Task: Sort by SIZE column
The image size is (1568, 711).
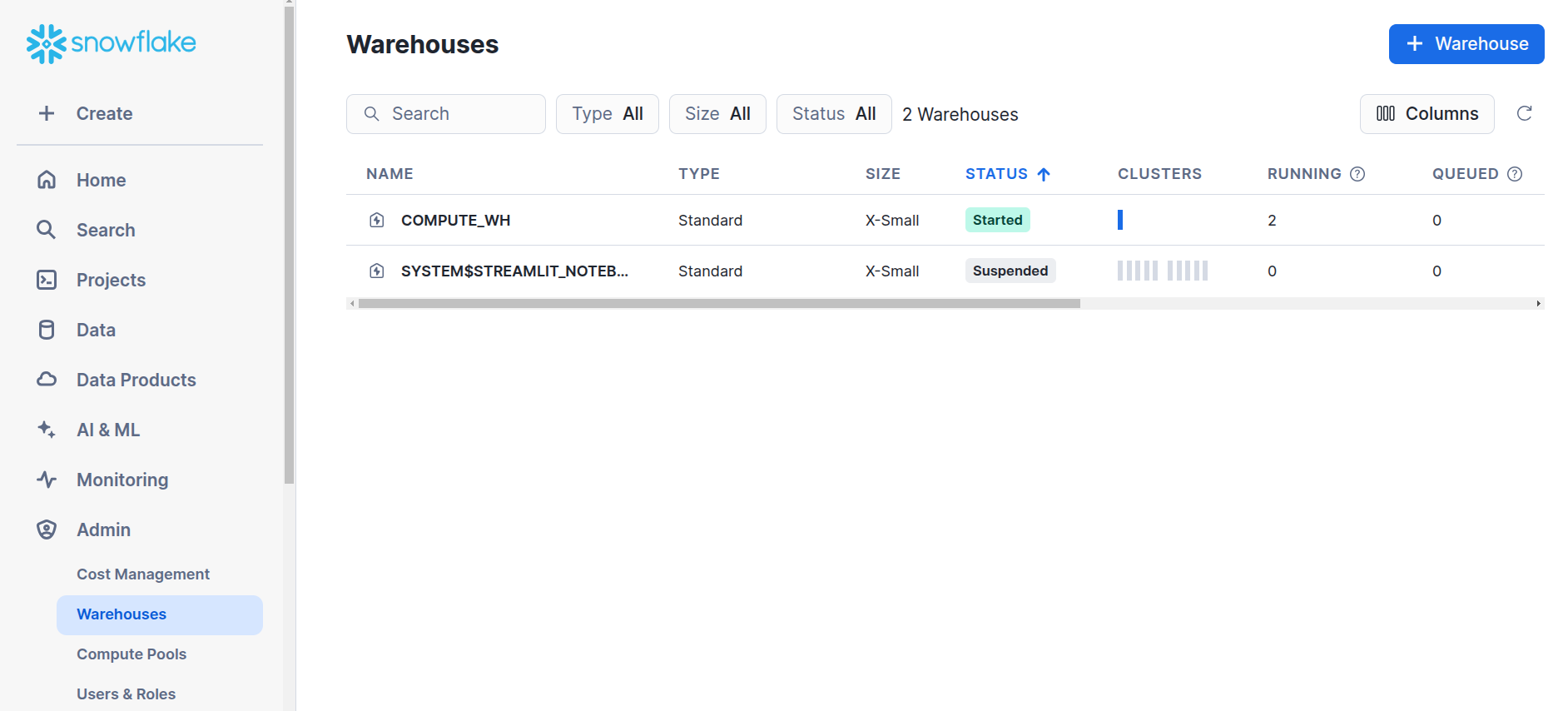Action: pyautogui.click(x=883, y=174)
